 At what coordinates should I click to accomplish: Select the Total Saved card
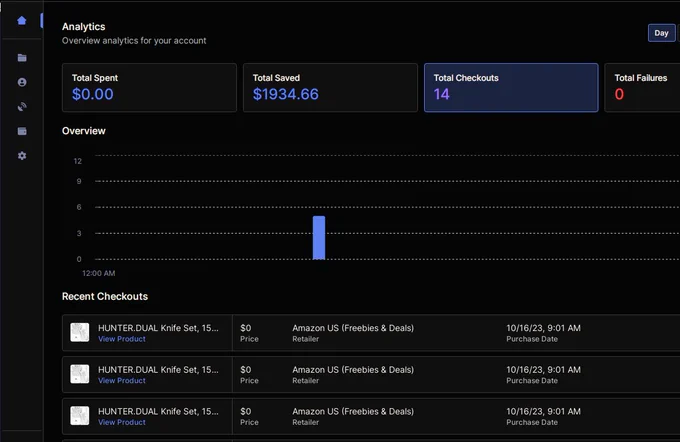(330, 88)
